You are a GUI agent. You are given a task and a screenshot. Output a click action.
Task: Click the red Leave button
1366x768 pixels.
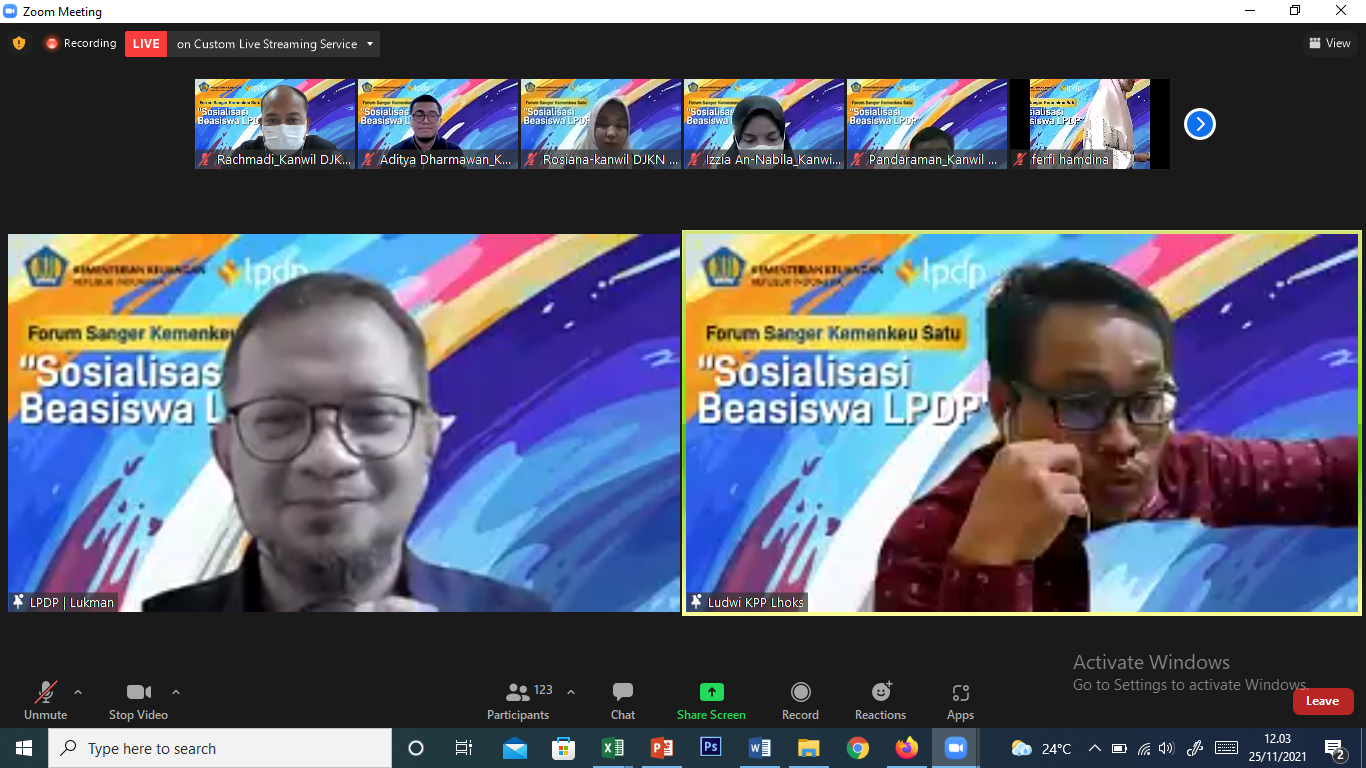click(1322, 701)
